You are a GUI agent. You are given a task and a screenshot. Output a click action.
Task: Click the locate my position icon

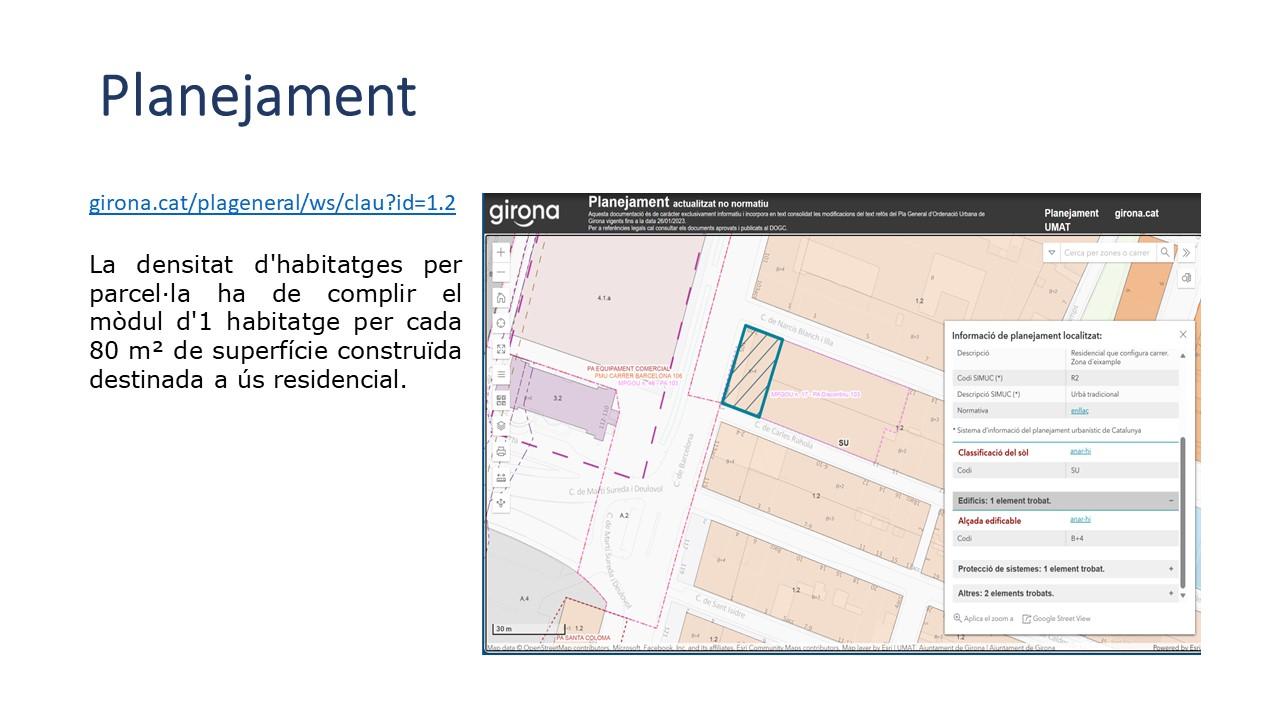(x=501, y=323)
